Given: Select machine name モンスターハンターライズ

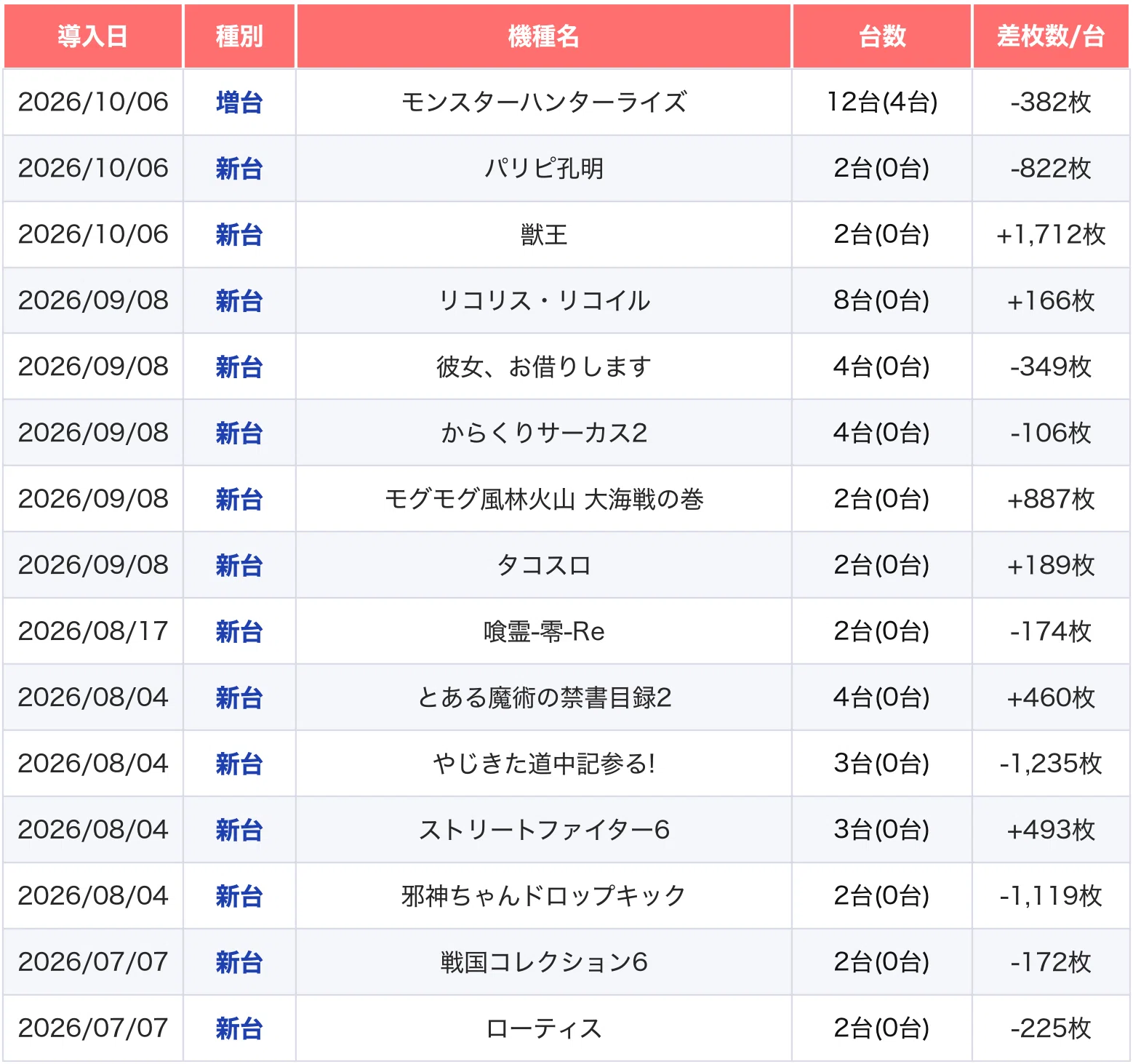Looking at the screenshot, I should 544,103.
